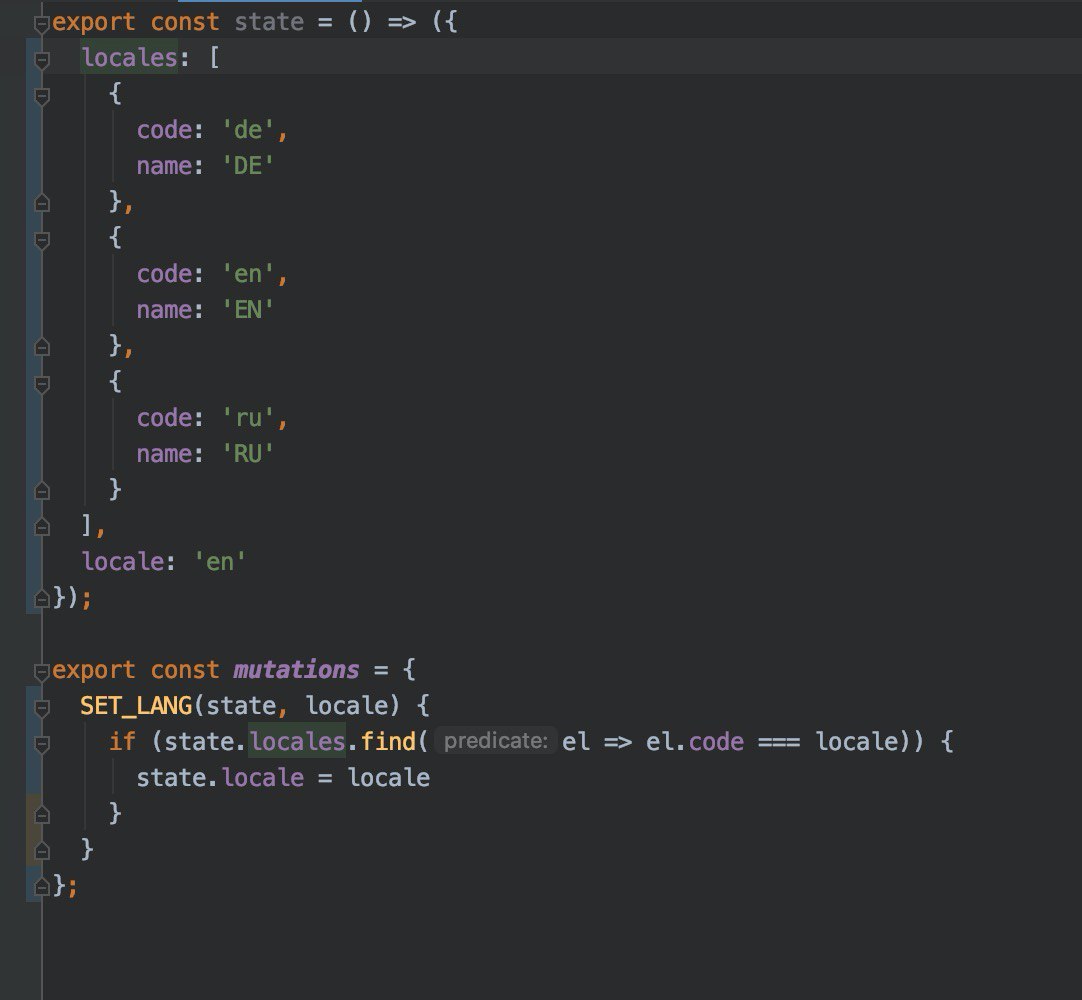Click the 'if' keyword
The width and height of the screenshot is (1082, 1000).
[x=122, y=741]
